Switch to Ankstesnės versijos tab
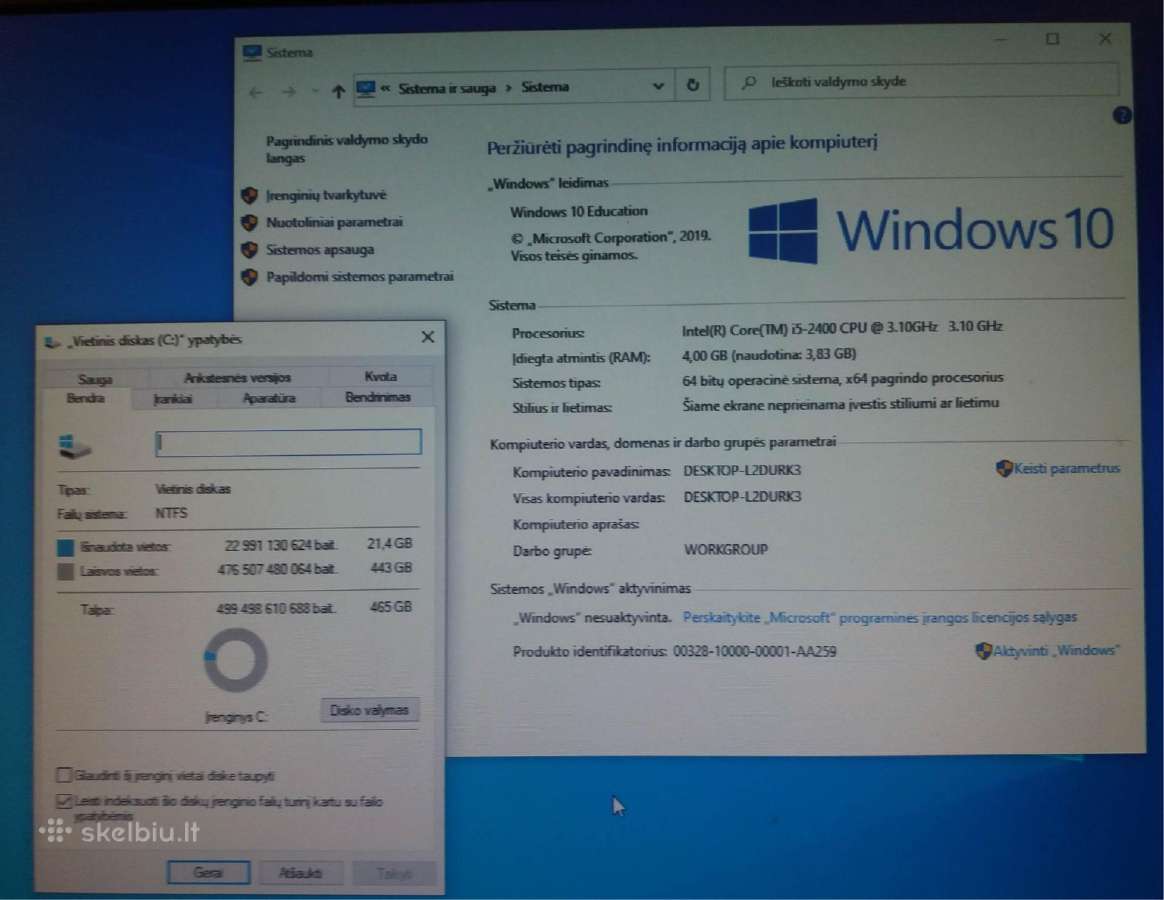The height and width of the screenshot is (900, 1164). pyautogui.click(x=237, y=377)
